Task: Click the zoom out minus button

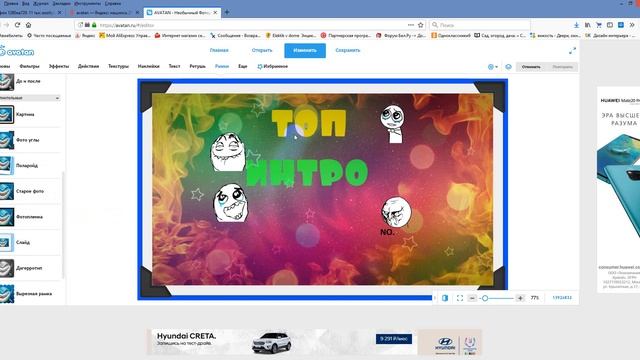Action: pos(472,298)
